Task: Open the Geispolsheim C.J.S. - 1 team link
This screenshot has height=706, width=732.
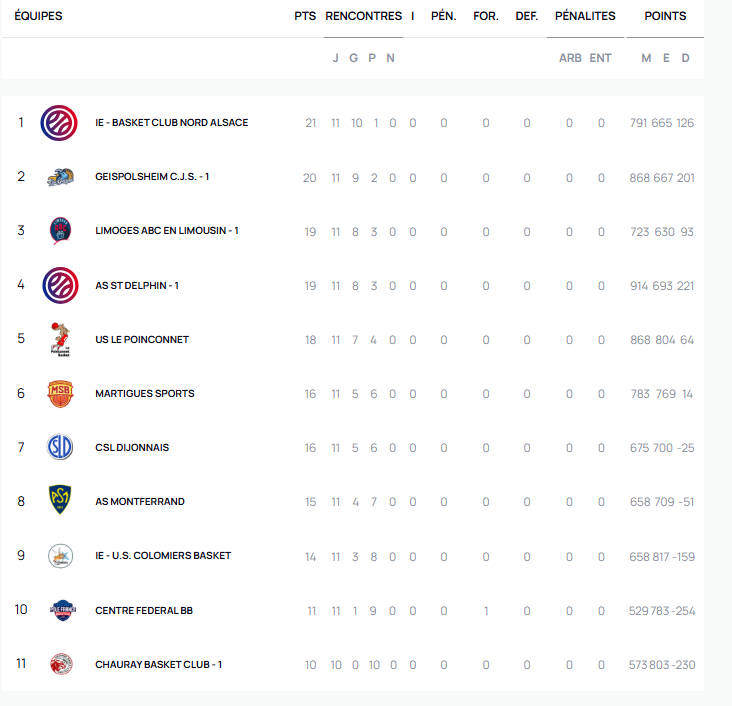Action: [x=152, y=177]
